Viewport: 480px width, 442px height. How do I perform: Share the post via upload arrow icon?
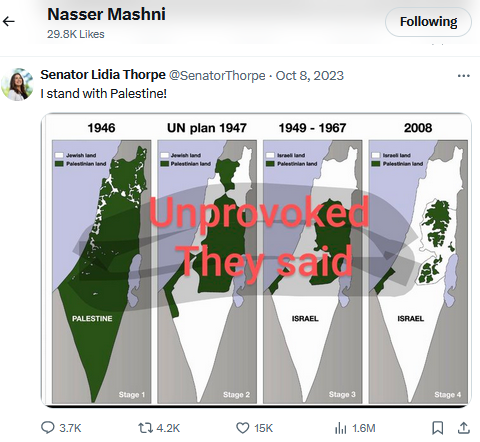(464, 428)
